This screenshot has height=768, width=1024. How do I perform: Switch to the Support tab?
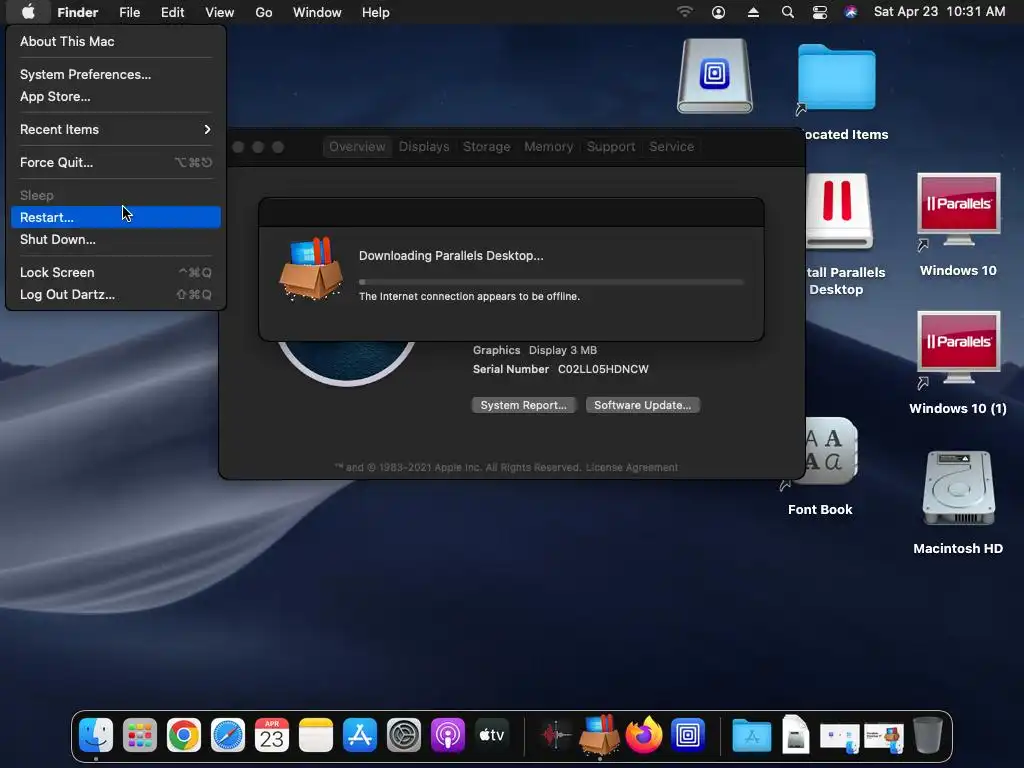coord(611,146)
